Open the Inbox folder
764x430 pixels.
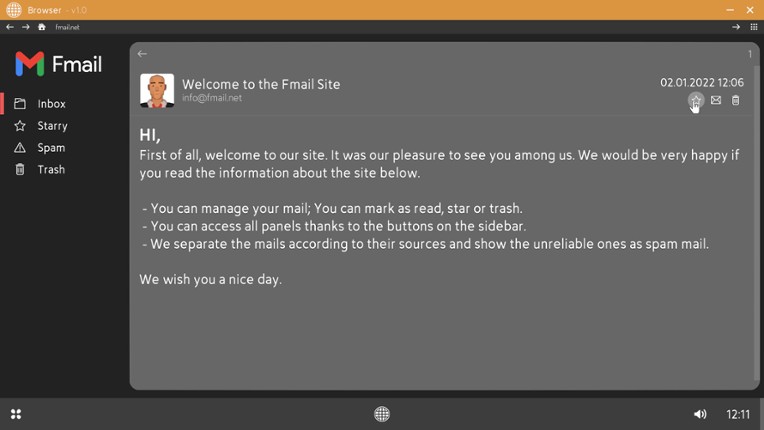(51, 104)
